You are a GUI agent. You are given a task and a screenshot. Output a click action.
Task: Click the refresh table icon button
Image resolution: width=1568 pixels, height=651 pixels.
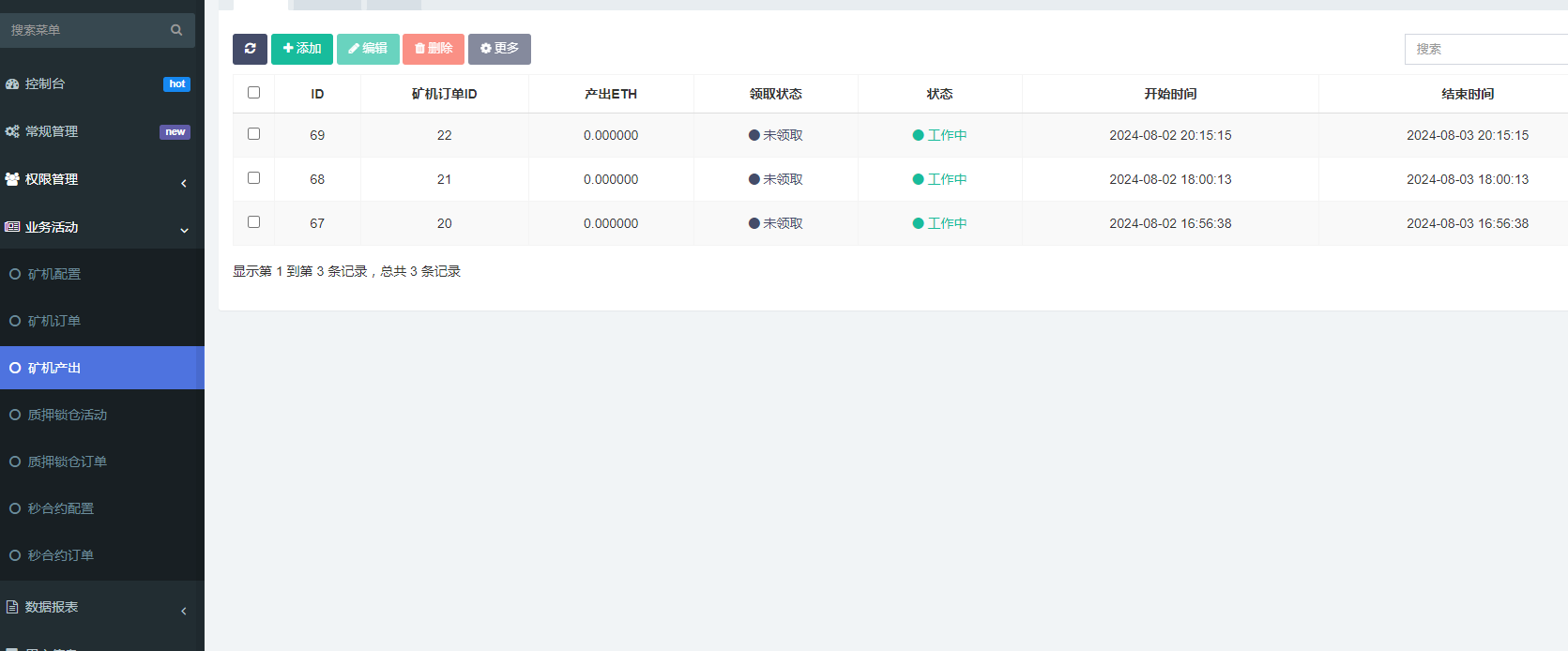(x=250, y=49)
